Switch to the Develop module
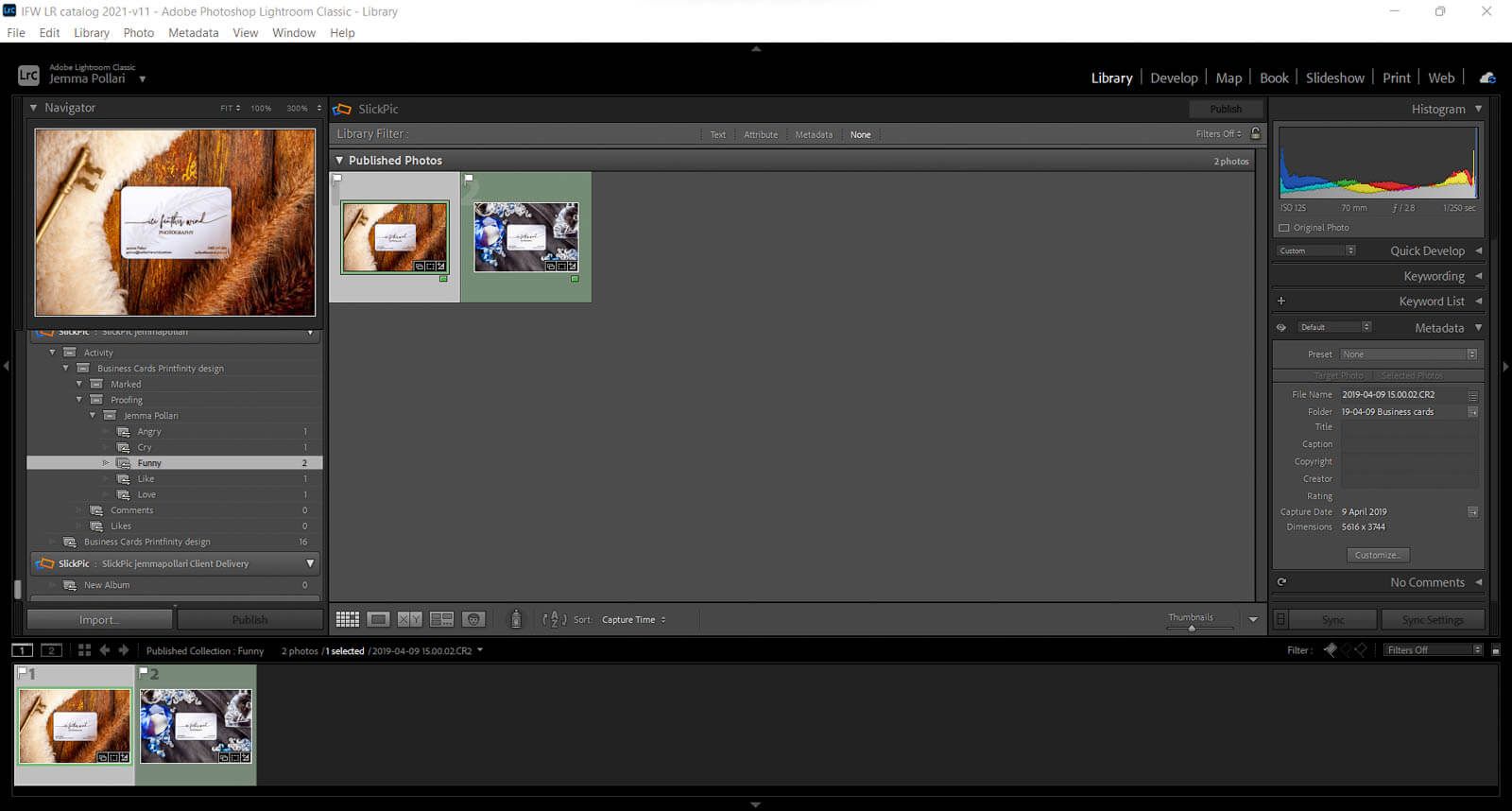This screenshot has height=811, width=1512. pyautogui.click(x=1174, y=78)
